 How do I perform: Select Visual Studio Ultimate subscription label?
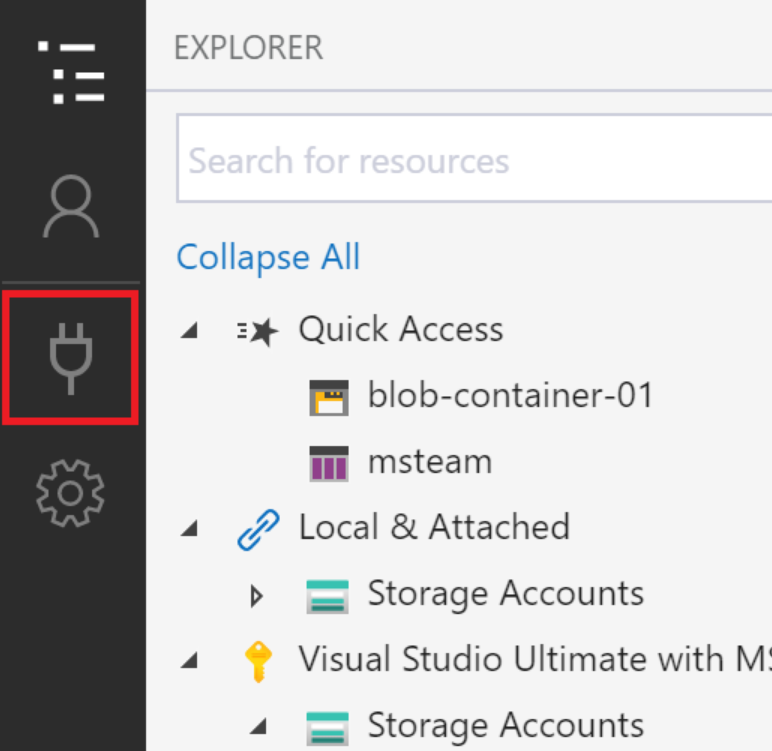click(535, 659)
